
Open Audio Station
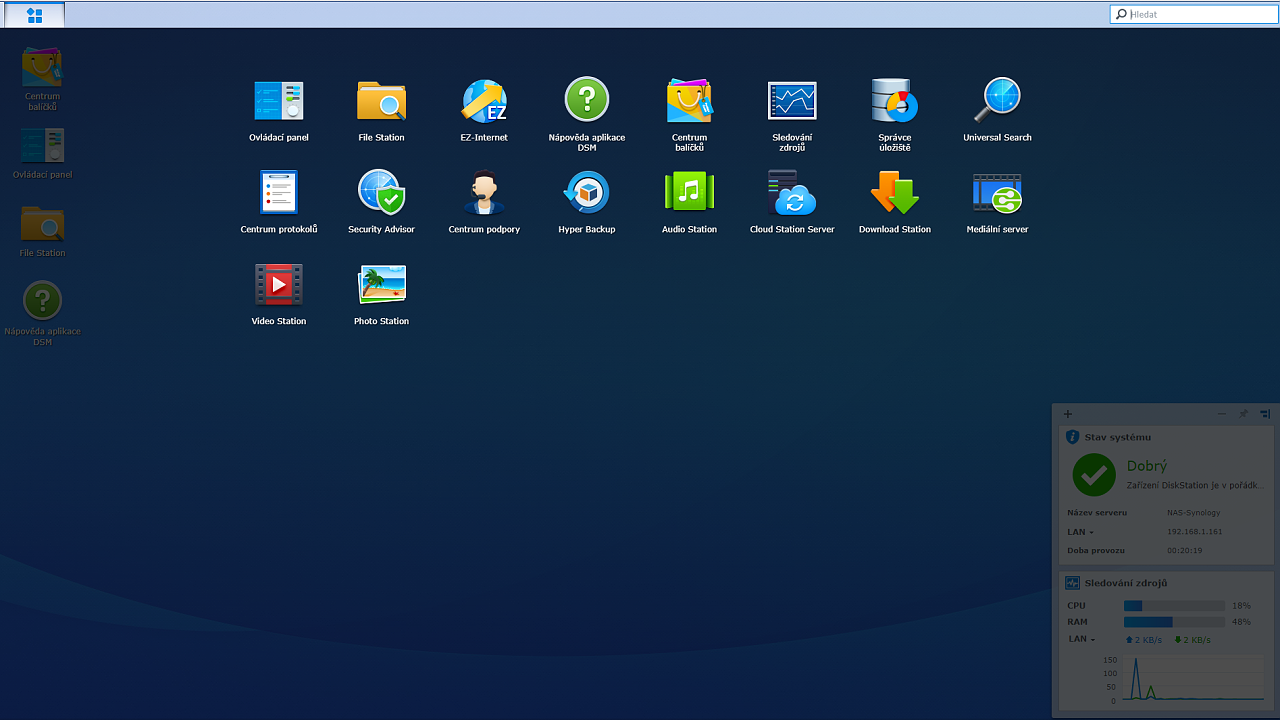689,192
